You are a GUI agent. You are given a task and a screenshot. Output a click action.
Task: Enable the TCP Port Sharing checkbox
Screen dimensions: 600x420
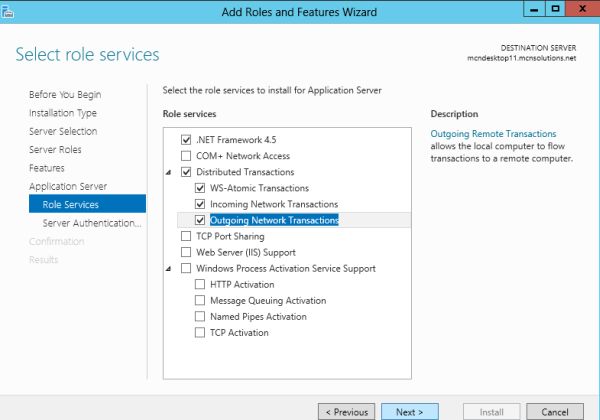click(x=186, y=237)
